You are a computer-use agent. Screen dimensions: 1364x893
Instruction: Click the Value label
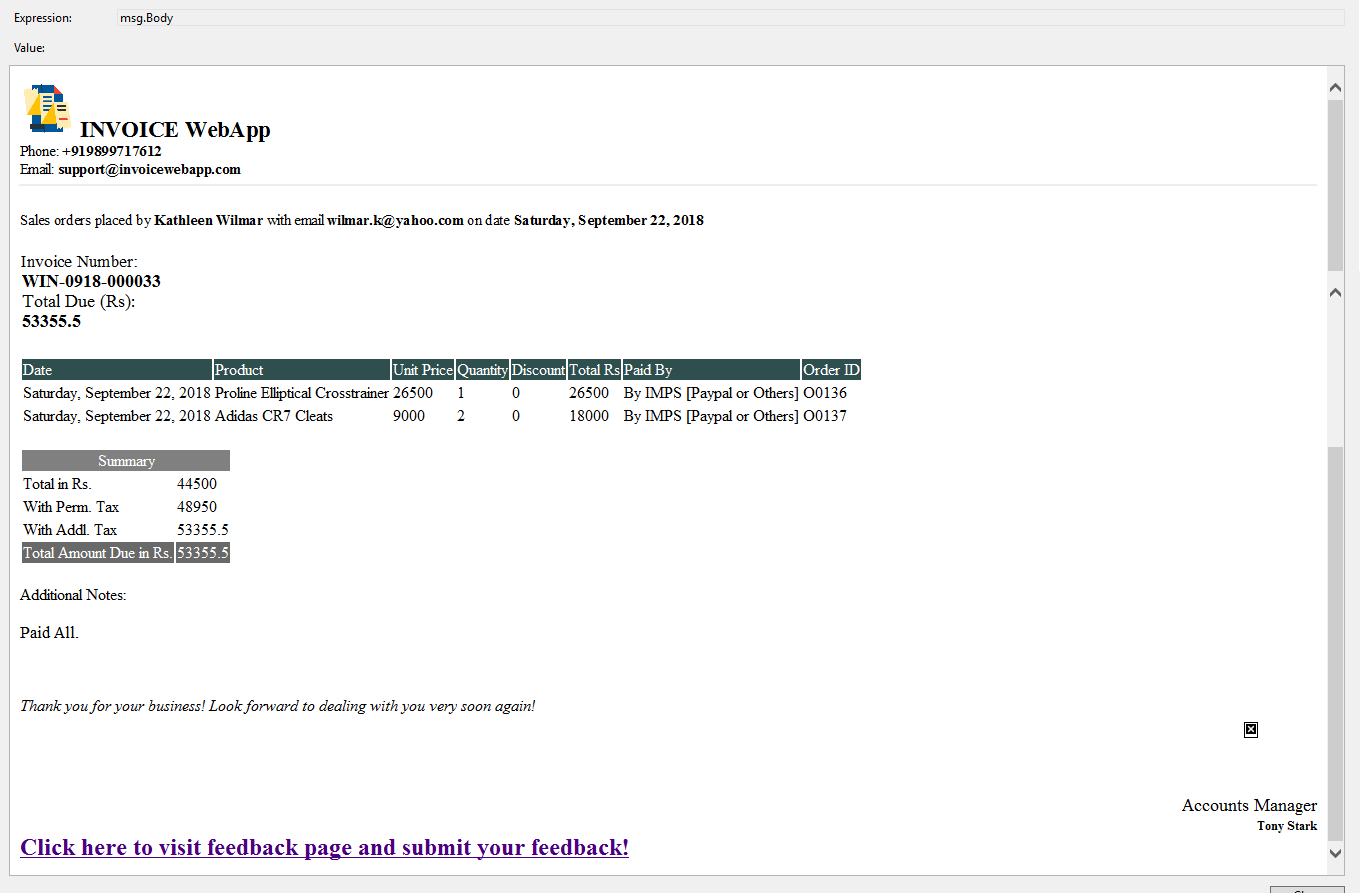30,48
